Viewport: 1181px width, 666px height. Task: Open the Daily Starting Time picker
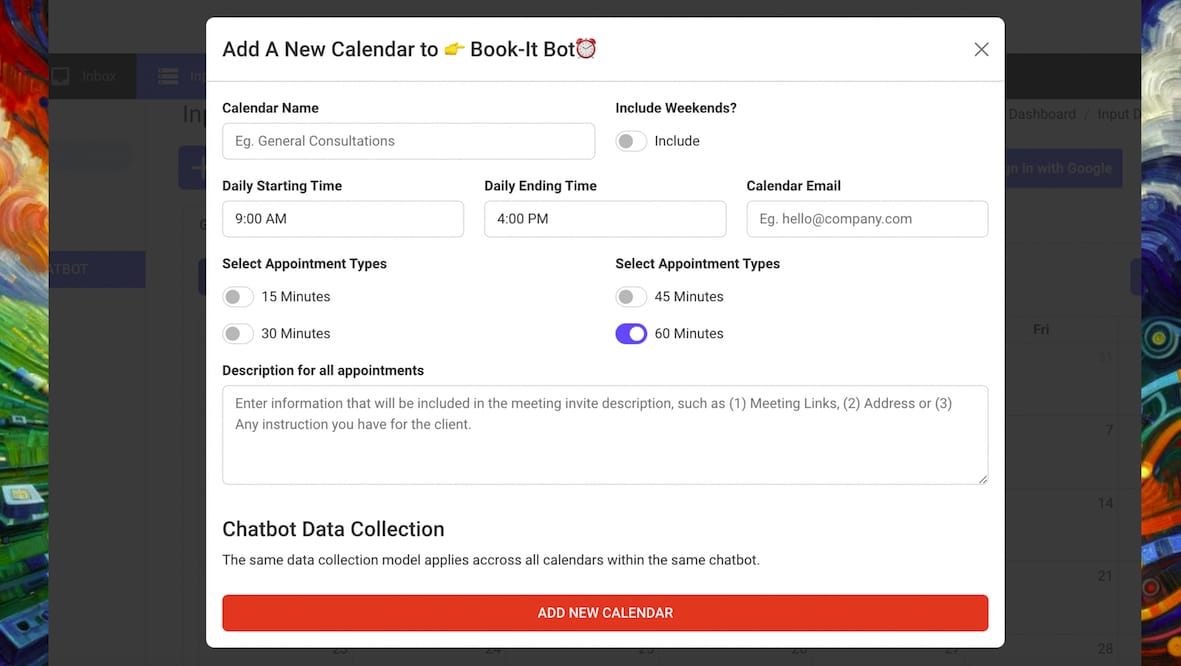click(x=343, y=219)
